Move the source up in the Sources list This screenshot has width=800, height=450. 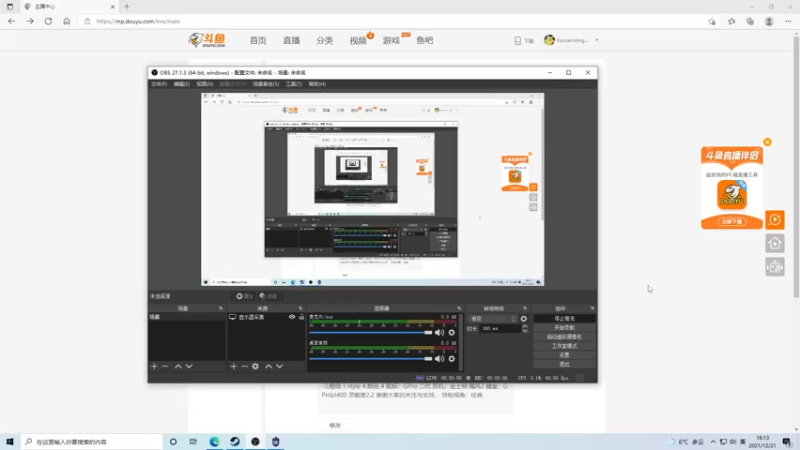(x=268, y=366)
